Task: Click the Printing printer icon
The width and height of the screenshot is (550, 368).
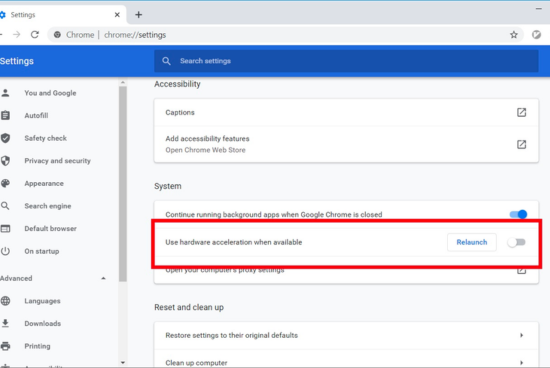Action: tap(5, 346)
